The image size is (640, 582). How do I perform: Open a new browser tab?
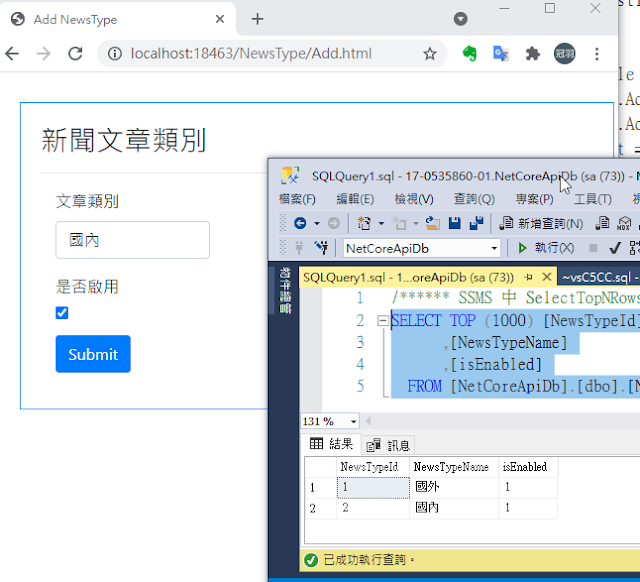coord(257,19)
